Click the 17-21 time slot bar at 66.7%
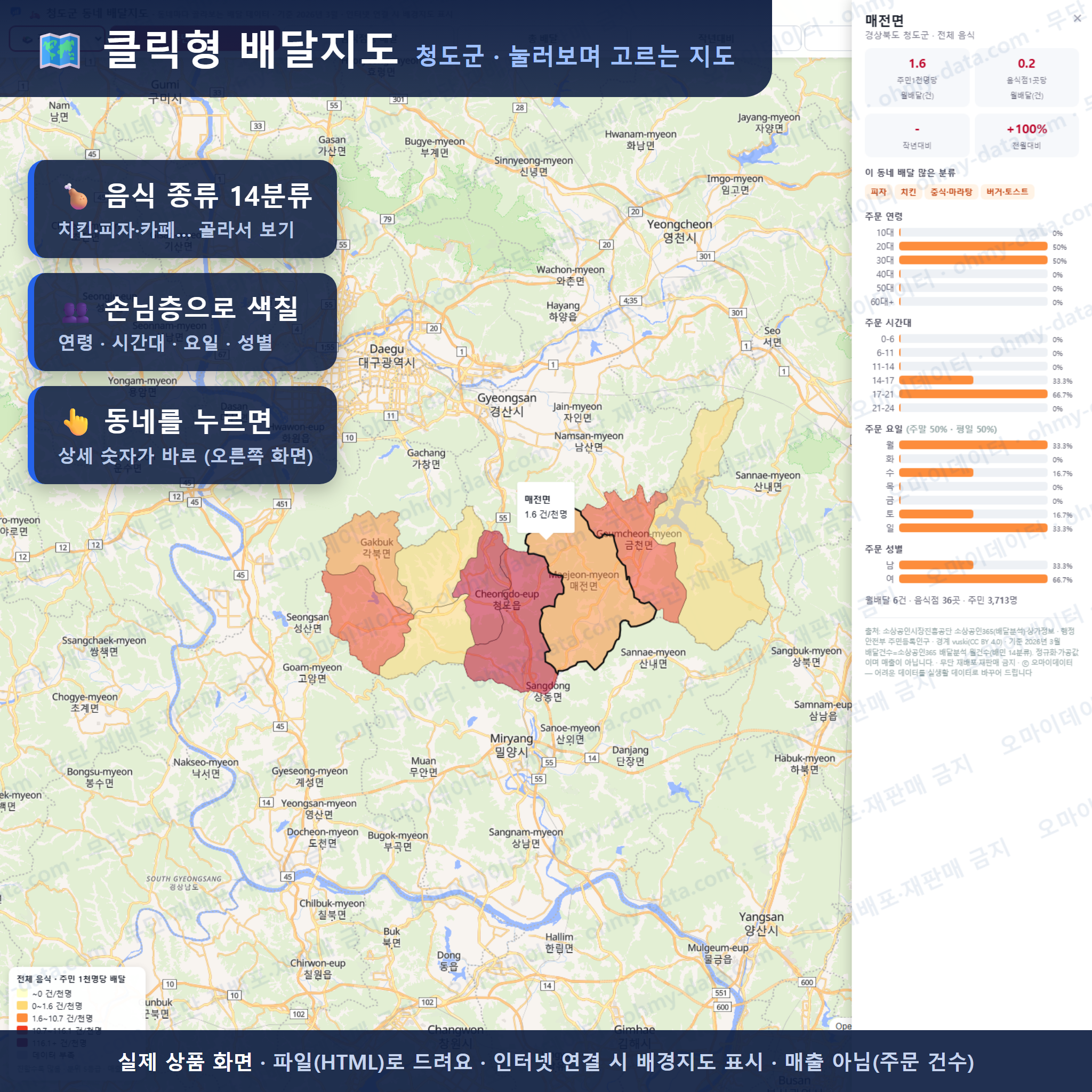 click(x=973, y=394)
